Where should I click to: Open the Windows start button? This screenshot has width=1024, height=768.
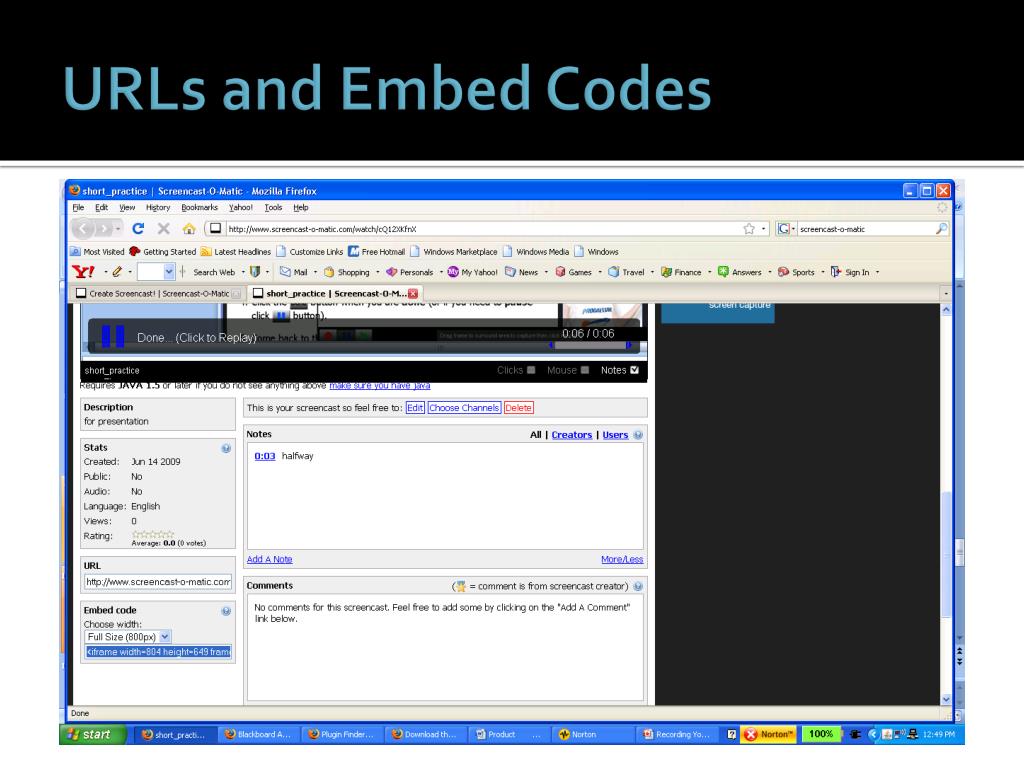(94, 734)
